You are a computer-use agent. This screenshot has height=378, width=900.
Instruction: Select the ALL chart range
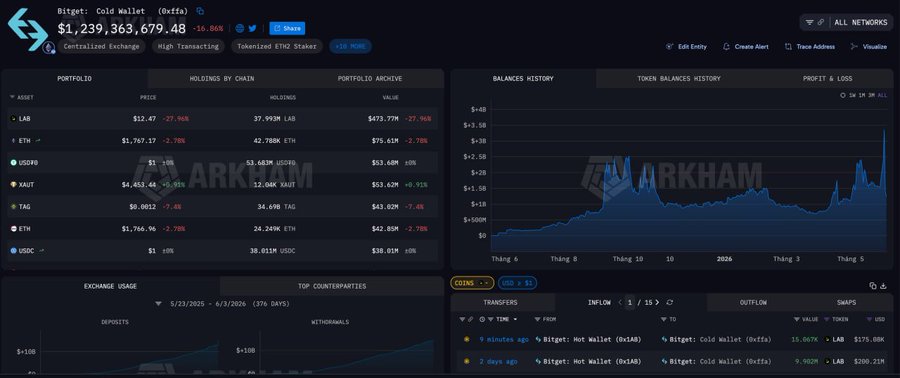pos(882,95)
